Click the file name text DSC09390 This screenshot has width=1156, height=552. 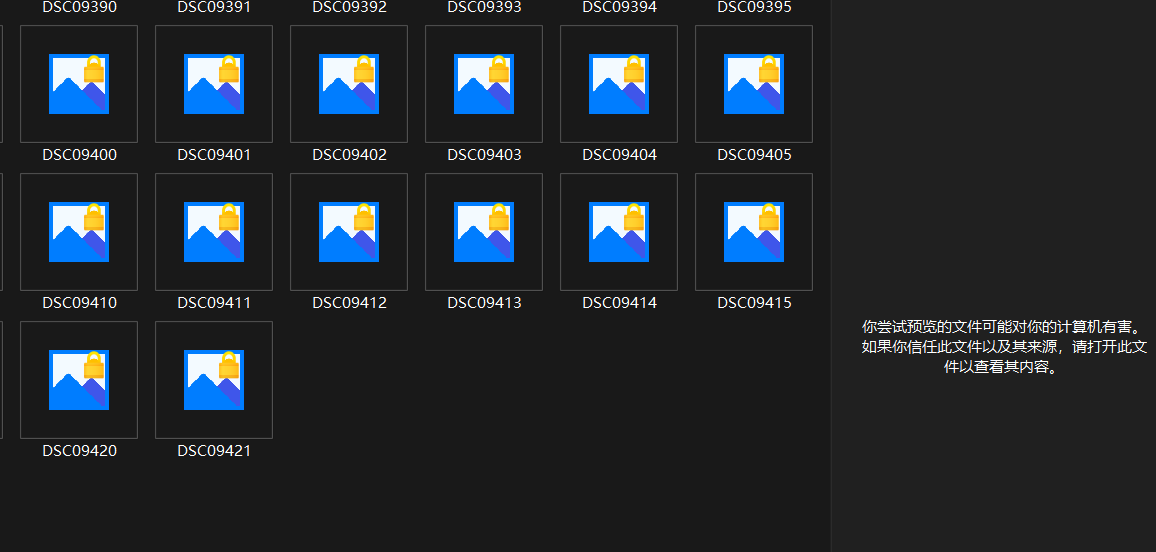(80, 7)
